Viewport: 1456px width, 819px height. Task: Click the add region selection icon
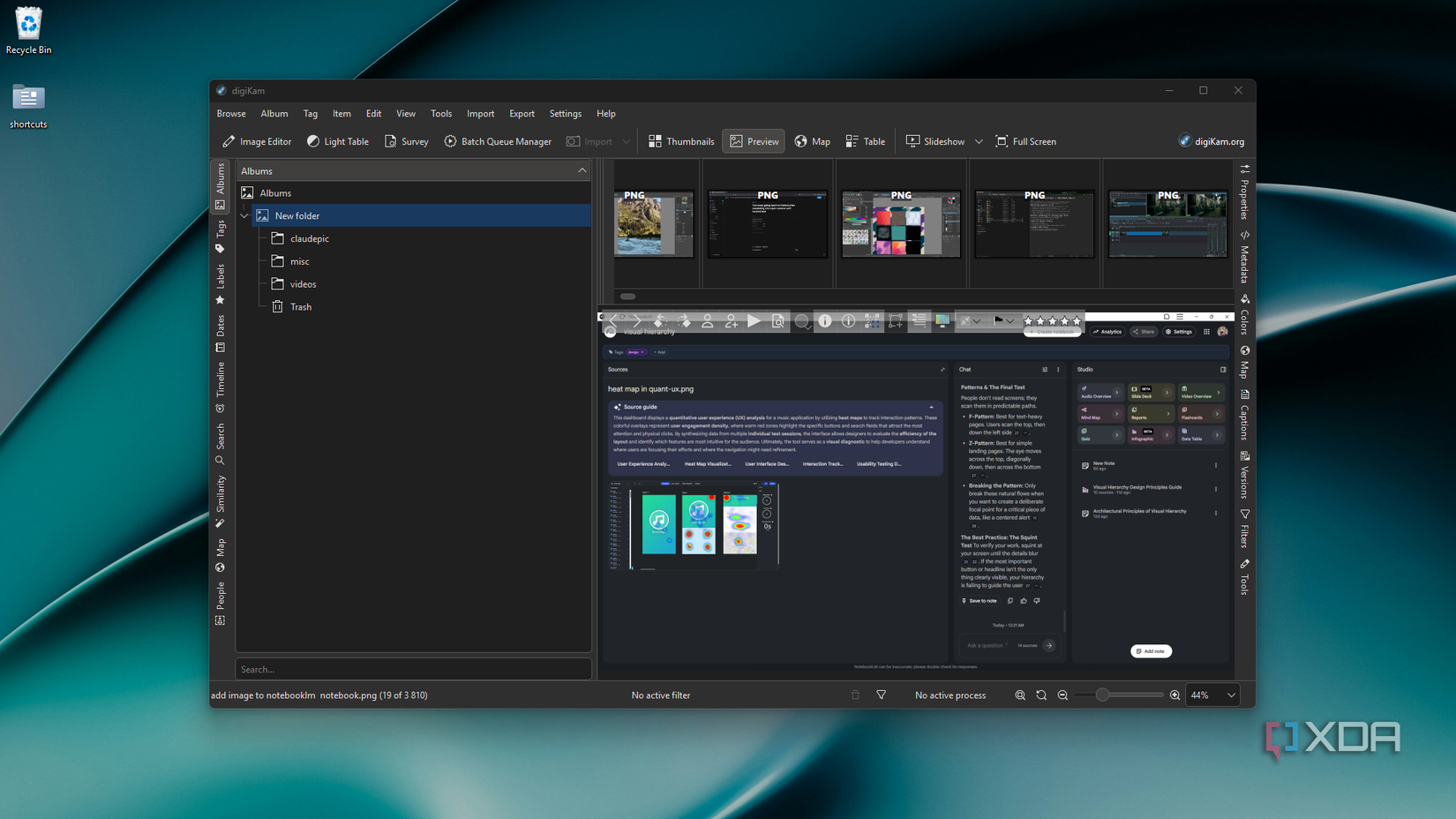click(x=896, y=321)
